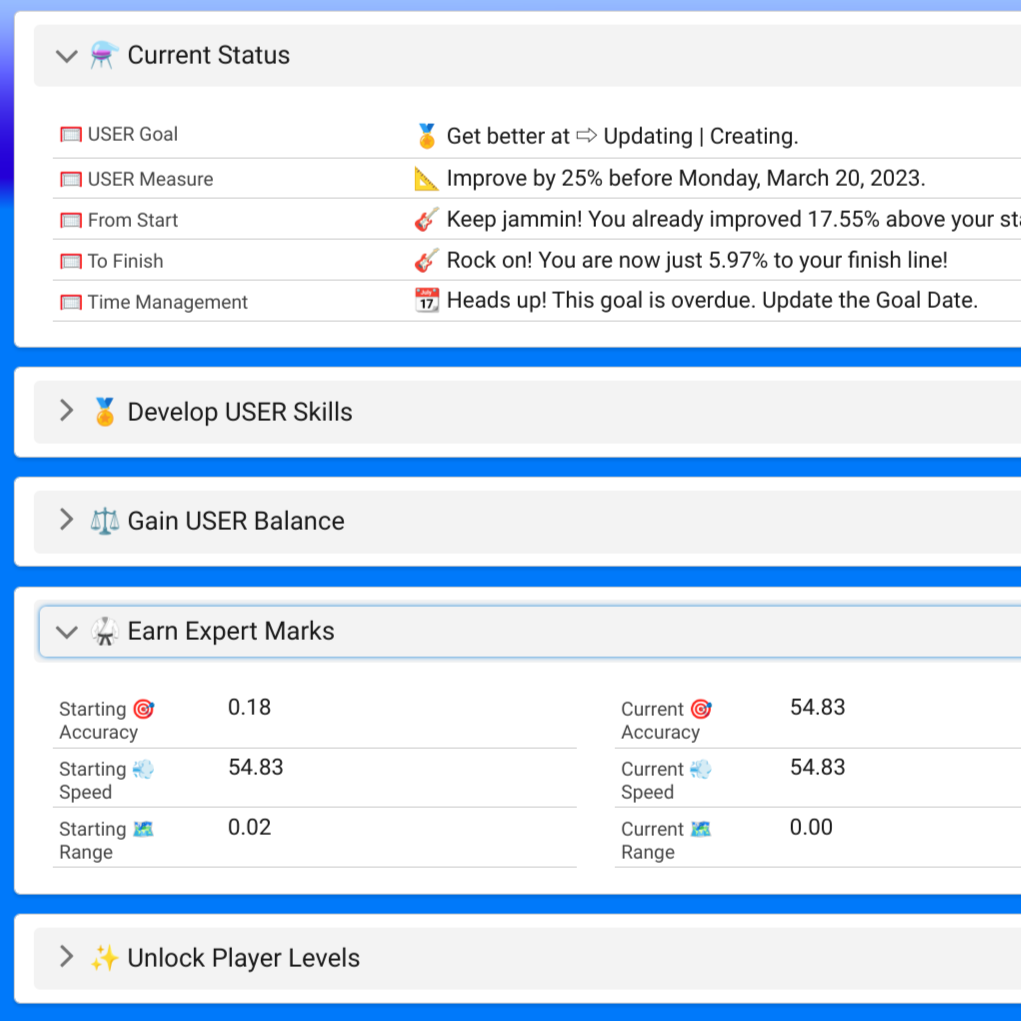Viewport: 1021px width, 1021px height.
Task: Click the From Start field label
Action: pos(133,220)
